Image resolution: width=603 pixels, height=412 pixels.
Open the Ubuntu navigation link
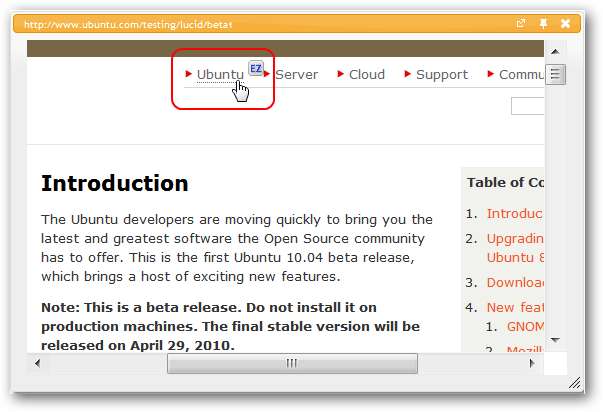pos(220,74)
